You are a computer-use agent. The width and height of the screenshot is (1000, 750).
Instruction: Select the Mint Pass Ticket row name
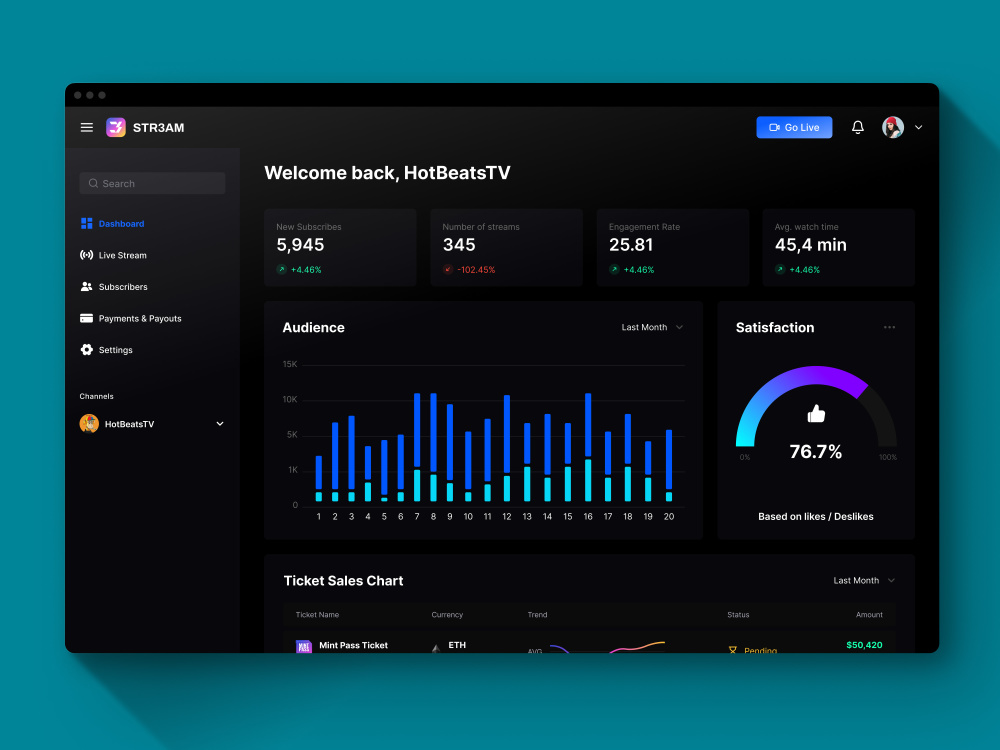click(353, 645)
